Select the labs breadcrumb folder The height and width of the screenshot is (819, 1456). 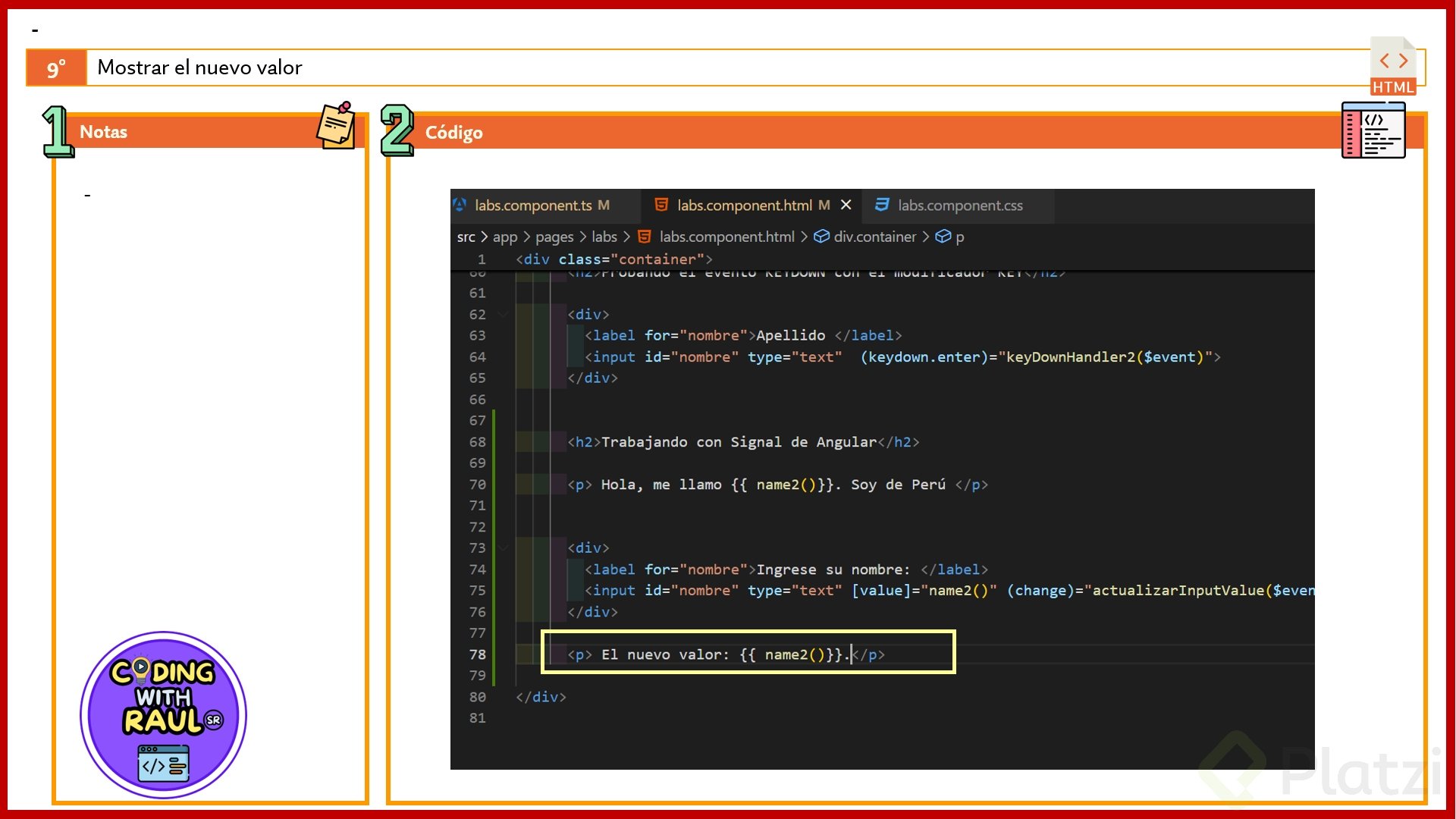(x=604, y=237)
